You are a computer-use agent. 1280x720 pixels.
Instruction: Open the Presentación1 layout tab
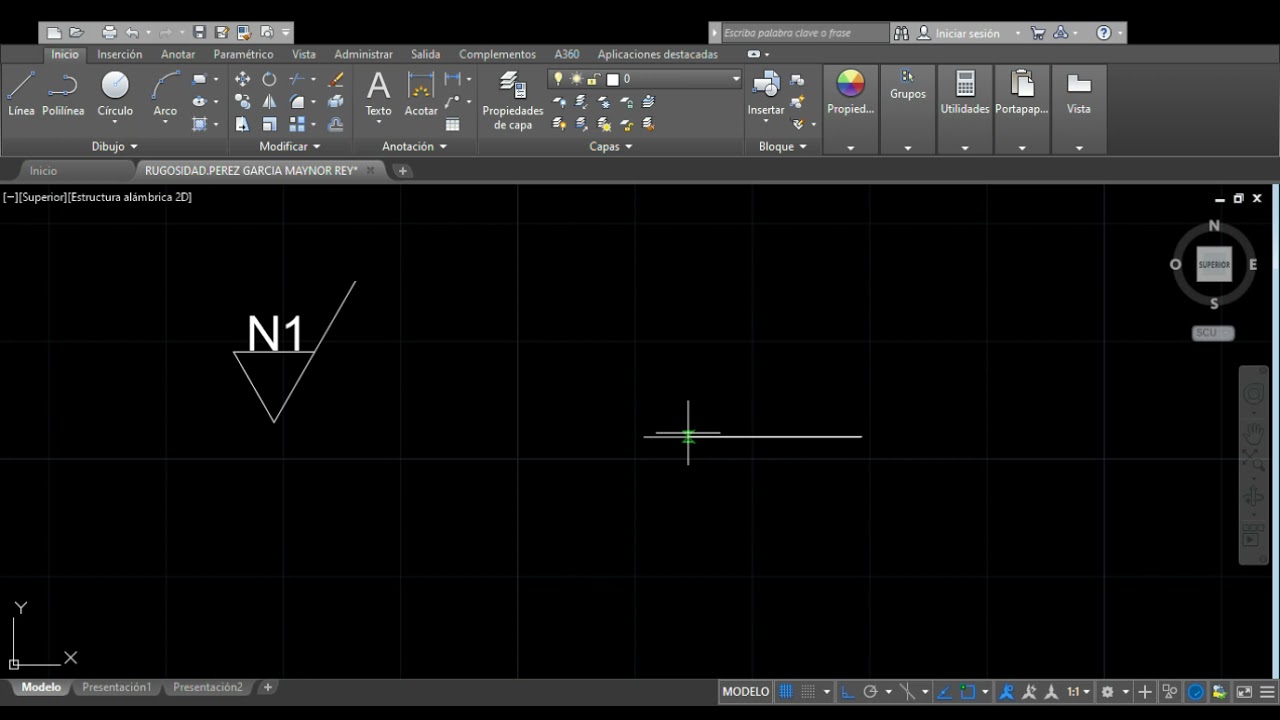click(117, 687)
